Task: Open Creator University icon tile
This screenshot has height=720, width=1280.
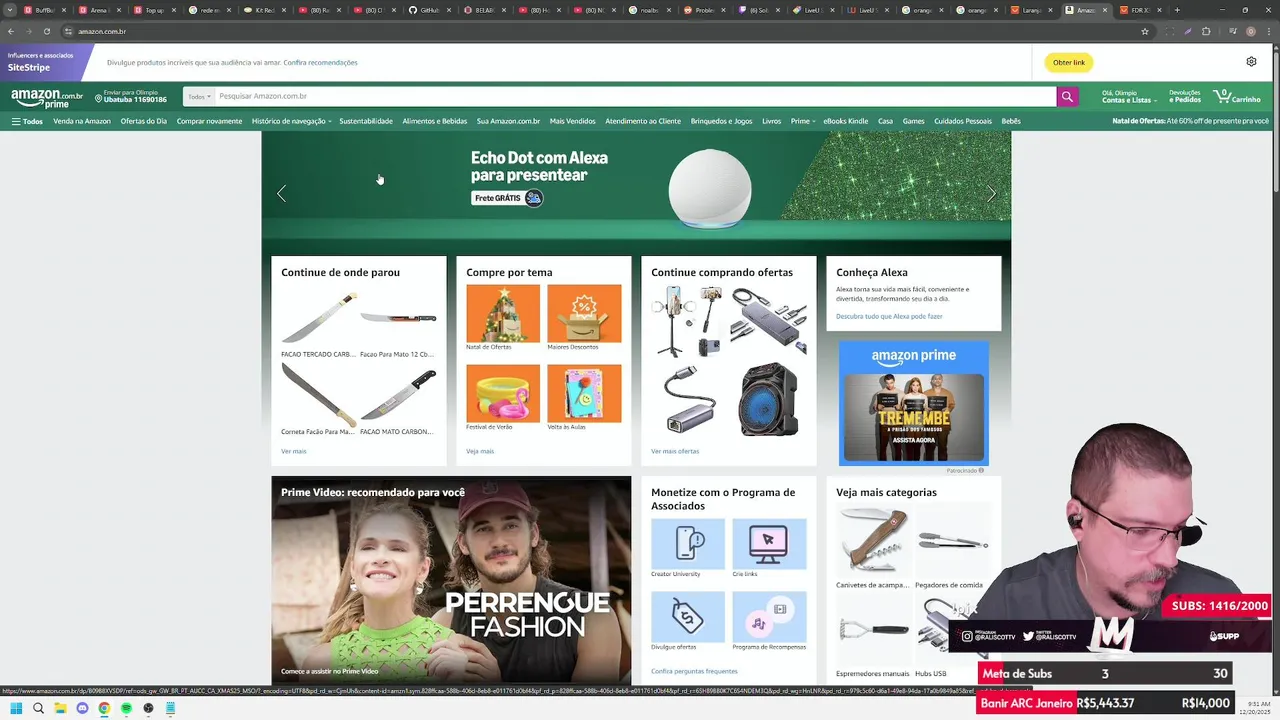Action: (x=688, y=544)
